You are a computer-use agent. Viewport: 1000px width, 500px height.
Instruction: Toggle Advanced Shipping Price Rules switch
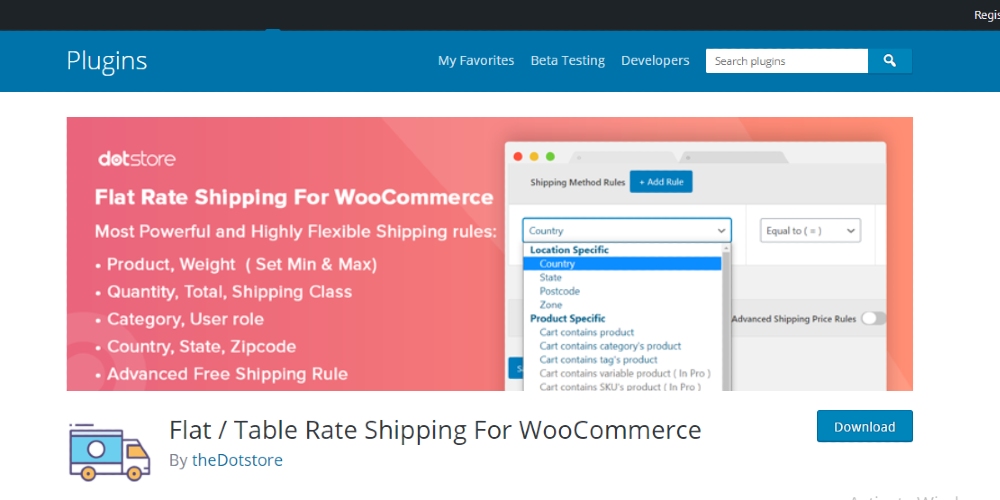tap(873, 319)
